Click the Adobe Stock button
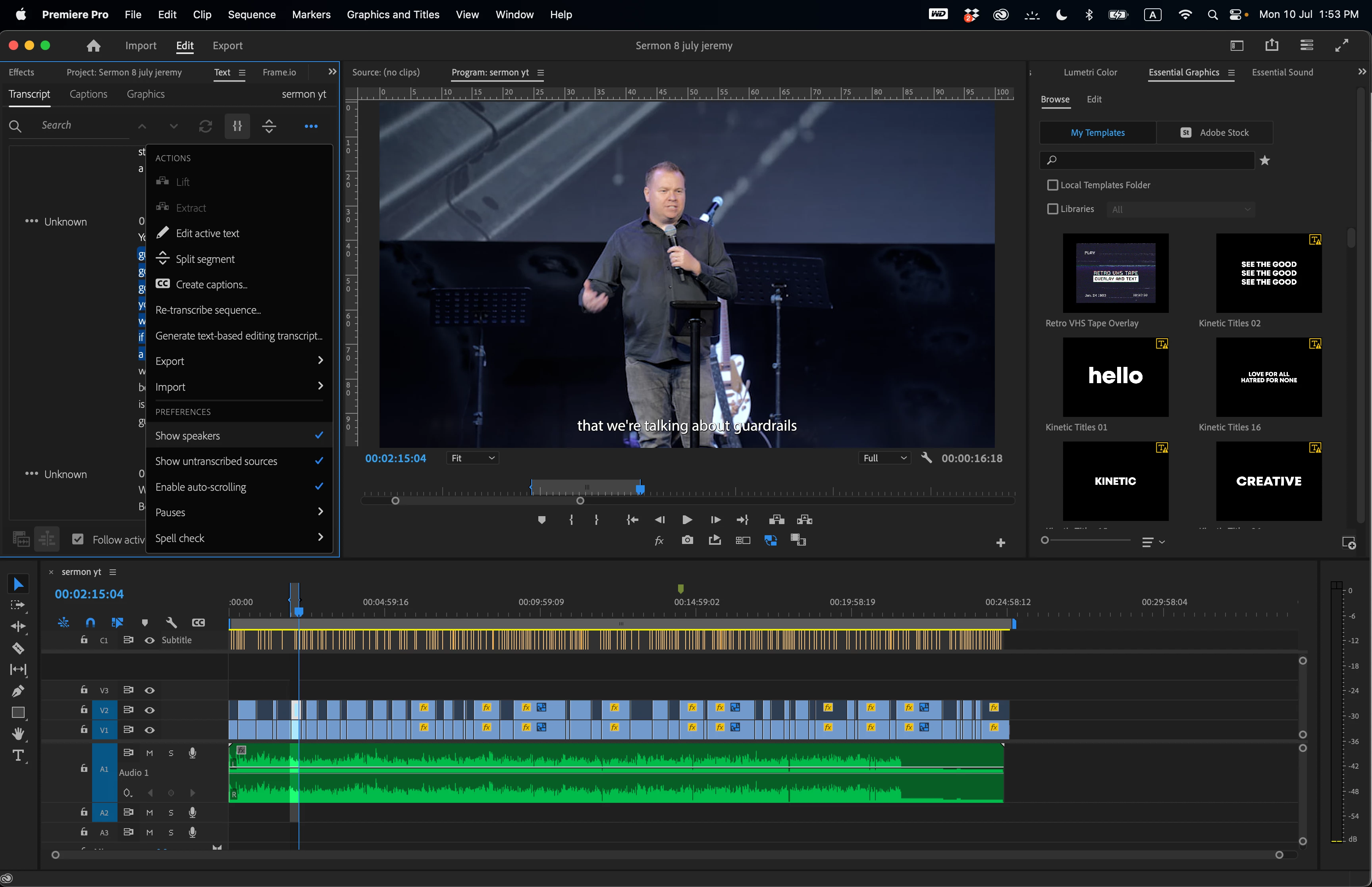The height and width of the screenshot is (887, 1372). coord(1214,133)
